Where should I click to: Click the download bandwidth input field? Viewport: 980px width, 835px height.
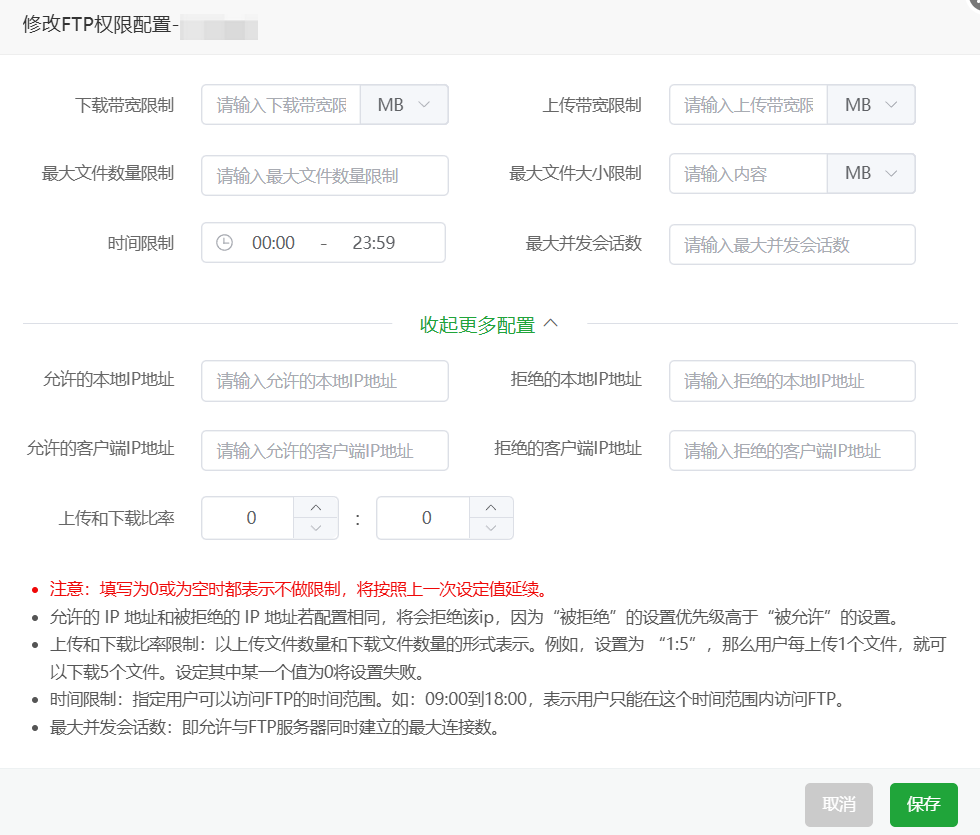coord(280,104)
